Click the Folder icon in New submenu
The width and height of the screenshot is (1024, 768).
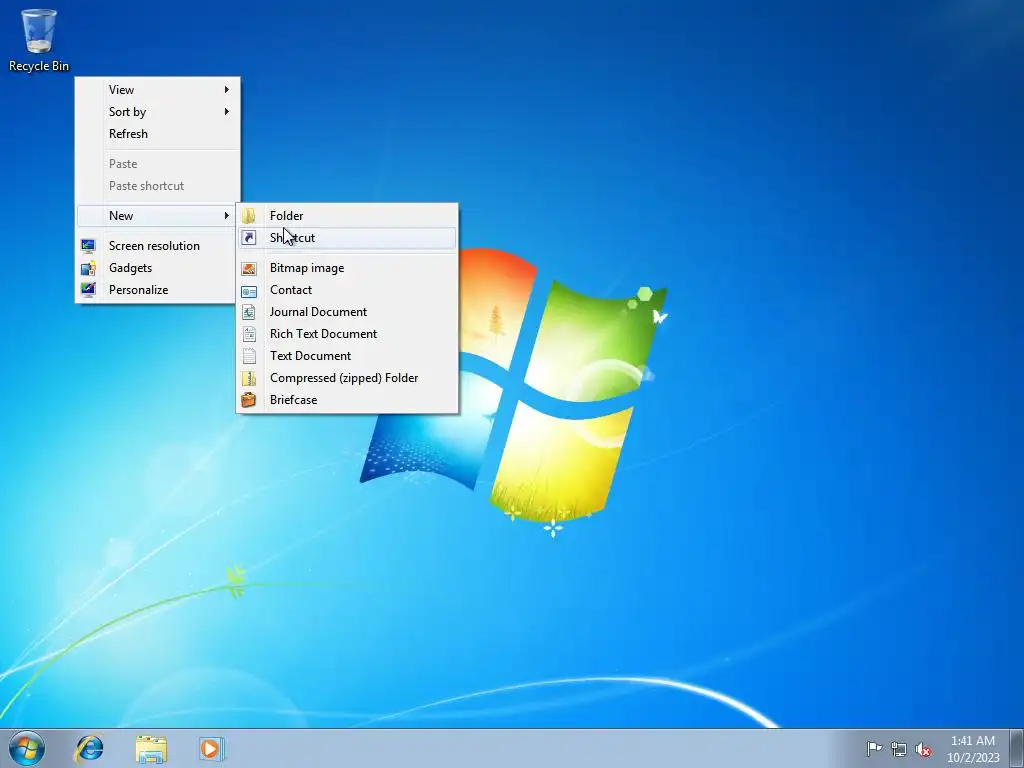coord(249,216)
